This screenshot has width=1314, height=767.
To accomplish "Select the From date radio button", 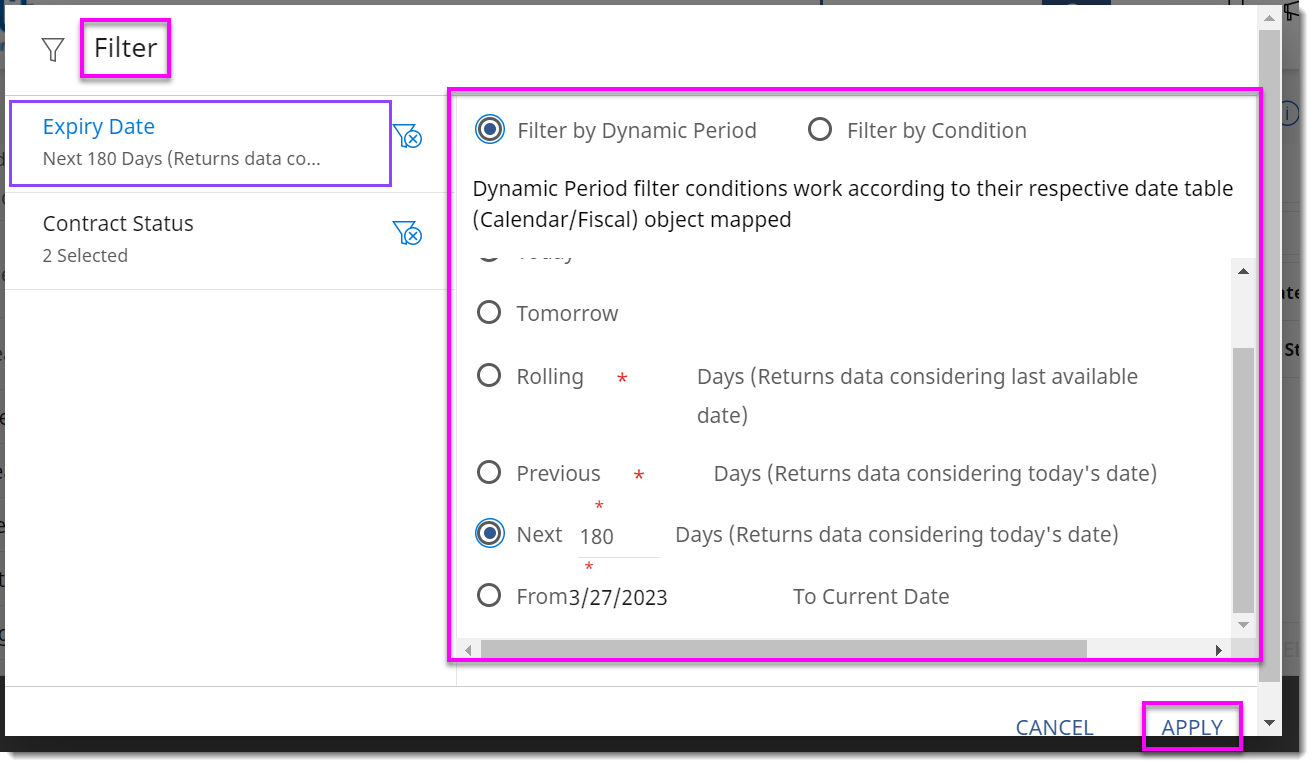I will pyautogui.click(x=489, y=596).
